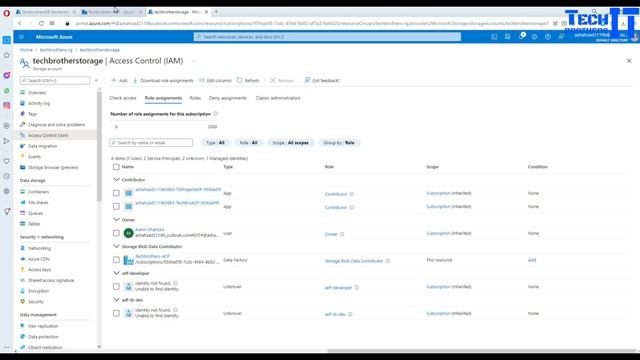Open the portal settings gear icon
This screenshot has width=640, height=360.
[x=534, y=37]
